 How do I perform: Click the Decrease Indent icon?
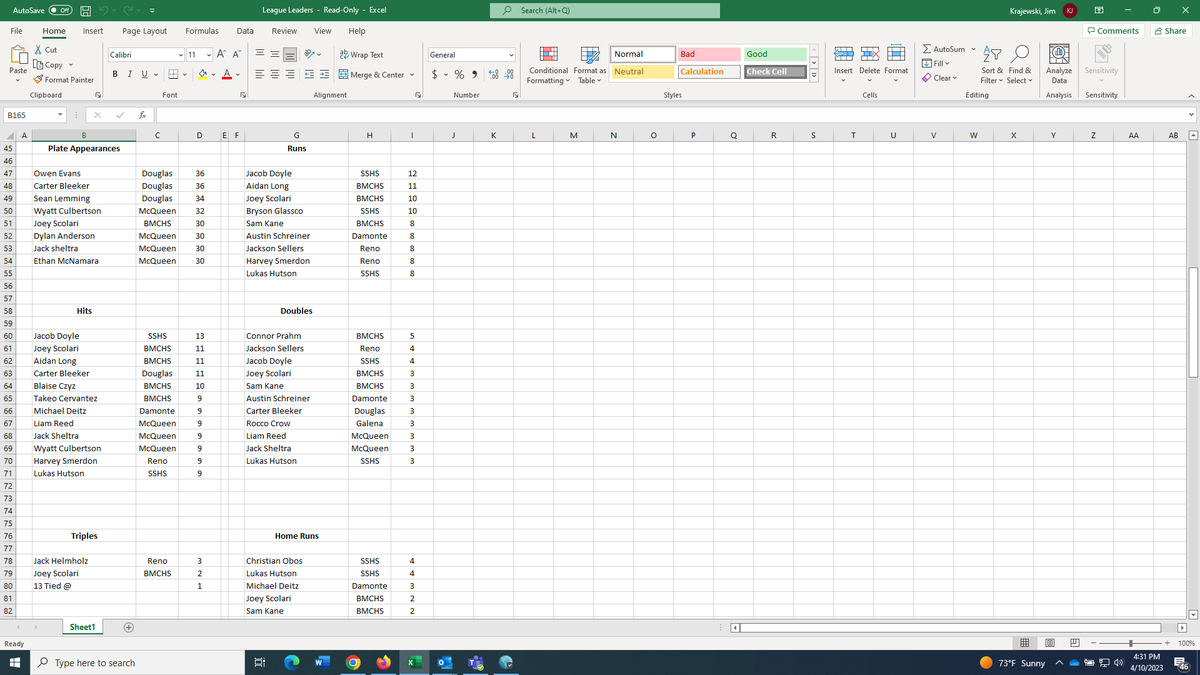(310, 74)
